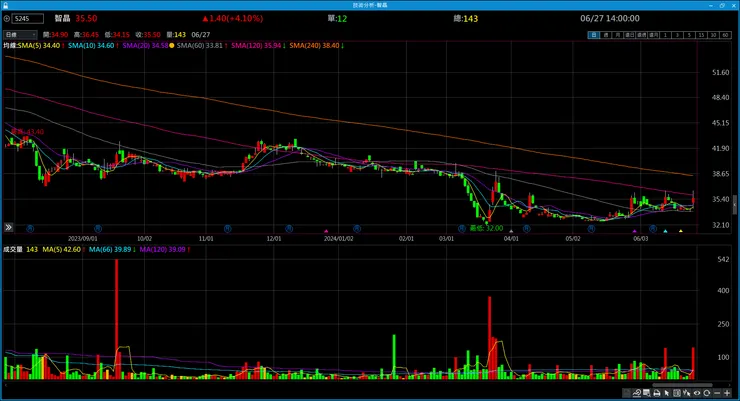Click the add symbol plus icon beside 5245
The width and height of the screenshot is (740, 401).
tap(7, 18)
